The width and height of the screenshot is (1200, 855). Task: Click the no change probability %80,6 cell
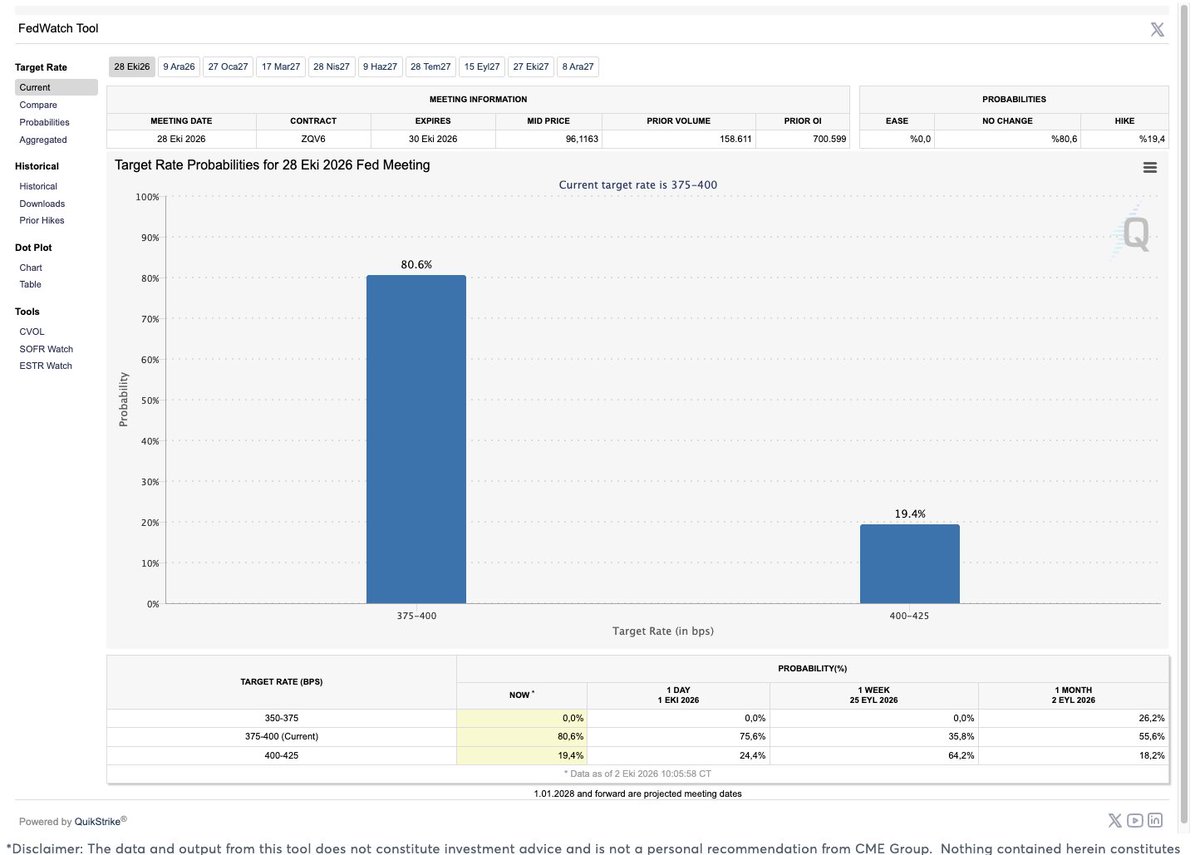click(1007, 139)
